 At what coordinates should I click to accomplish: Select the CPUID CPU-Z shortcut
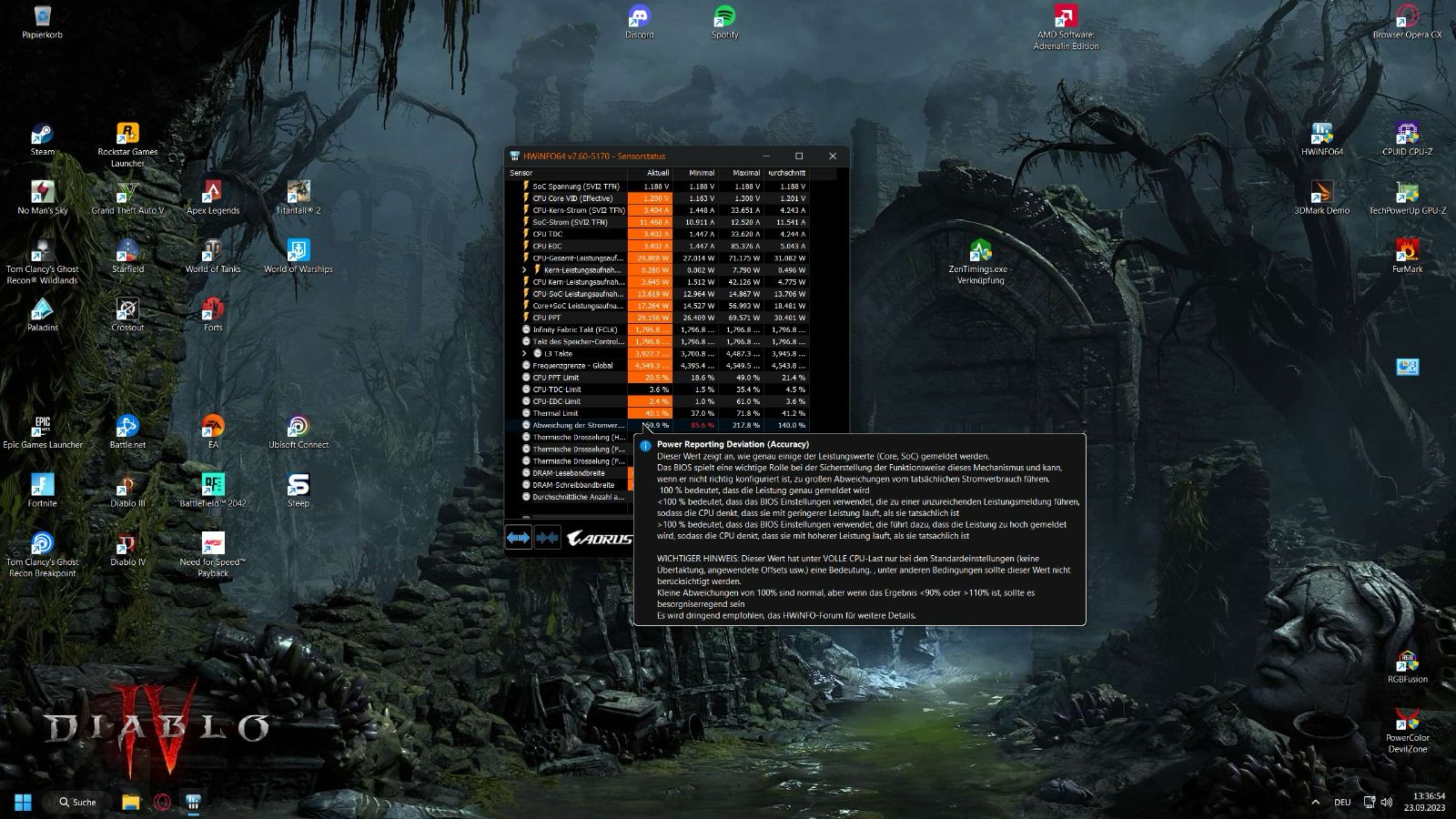click(1407, 139)
